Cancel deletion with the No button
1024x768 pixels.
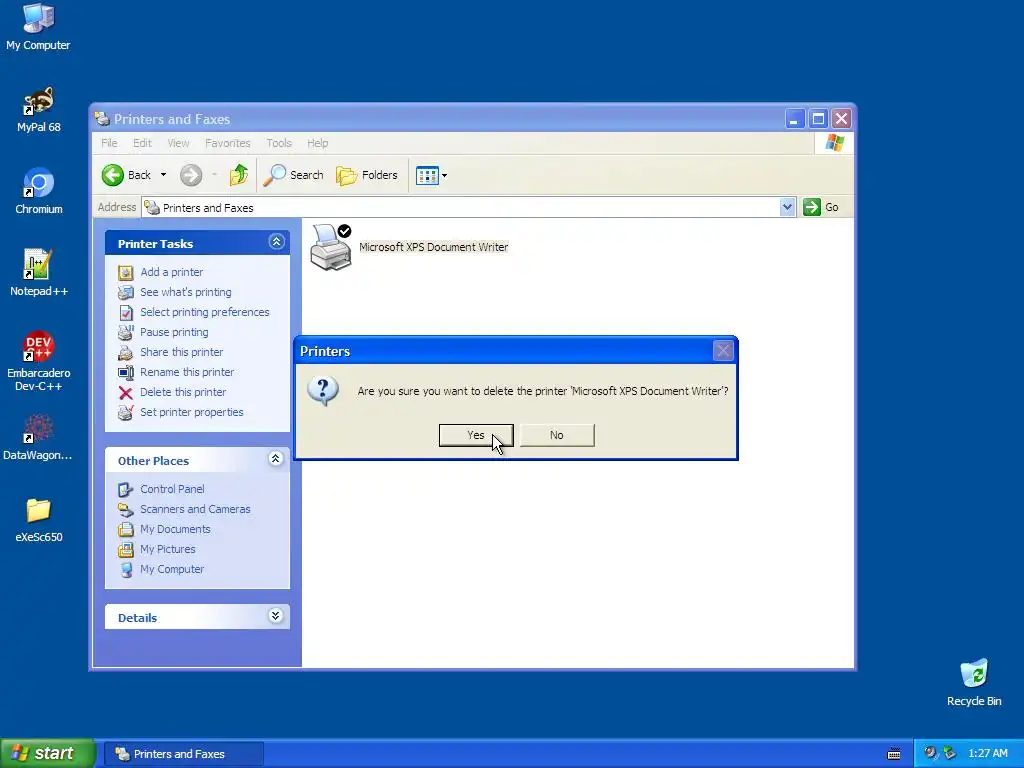pyautogui.click(x=557, y=435)
